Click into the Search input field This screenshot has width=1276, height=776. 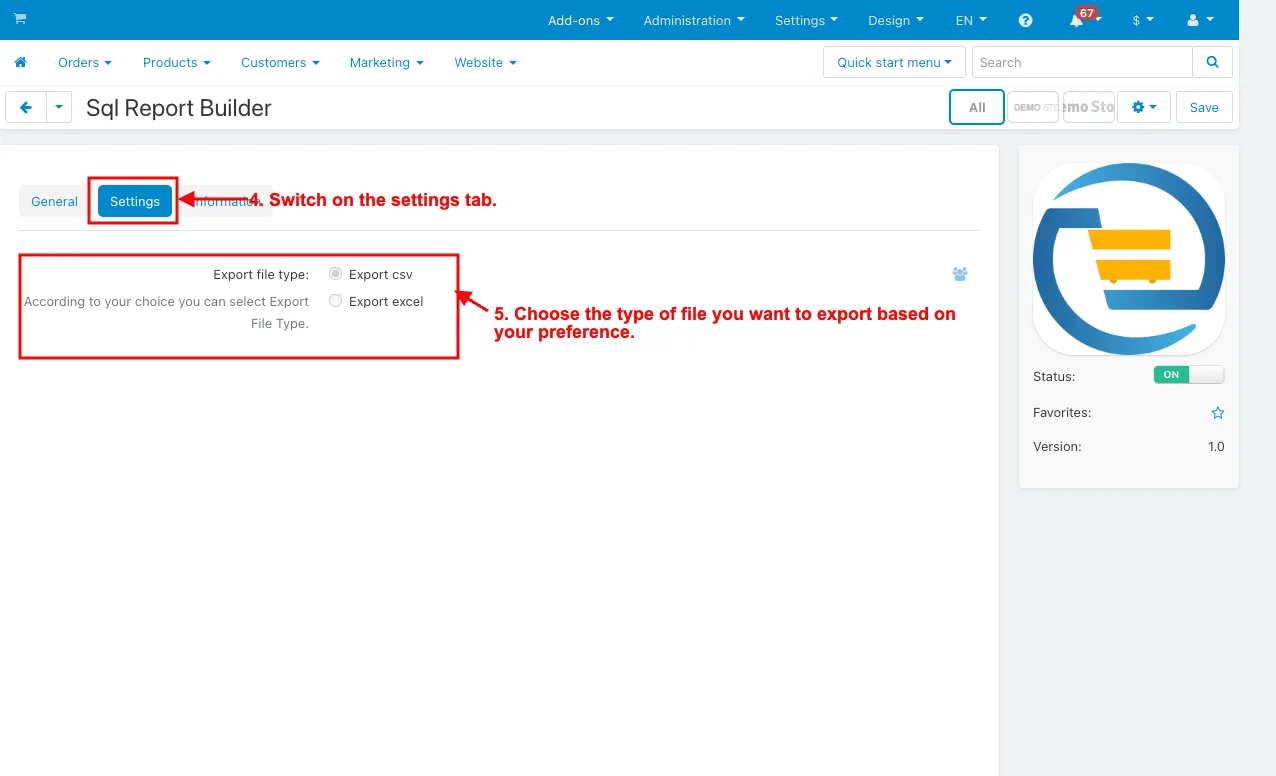(1082, 62)
